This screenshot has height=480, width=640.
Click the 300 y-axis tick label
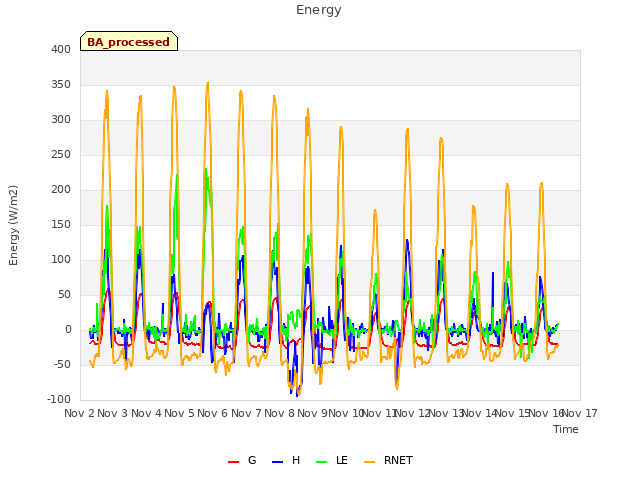pos(61,120)
